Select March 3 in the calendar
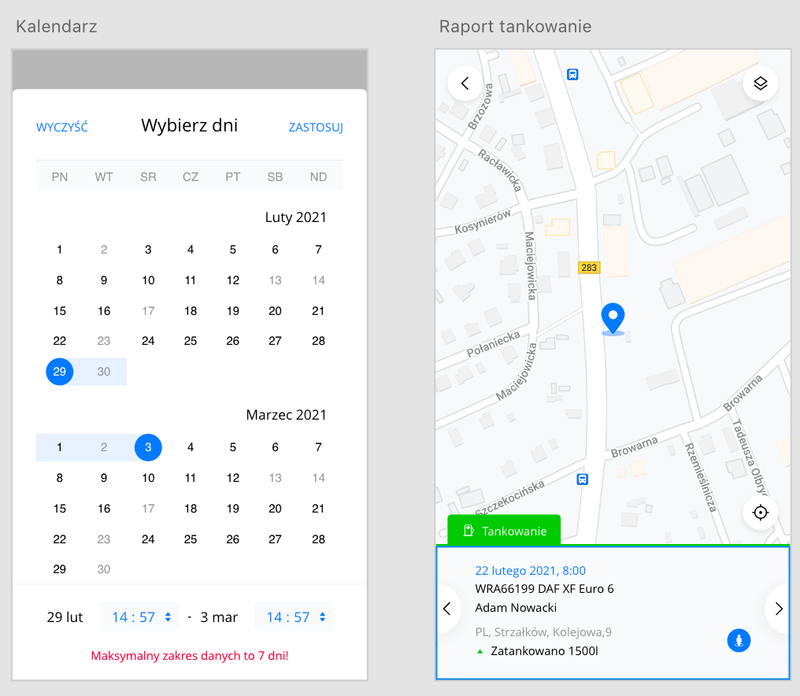Viewport: 800px width, 696px height. click(x=147, y=447)
